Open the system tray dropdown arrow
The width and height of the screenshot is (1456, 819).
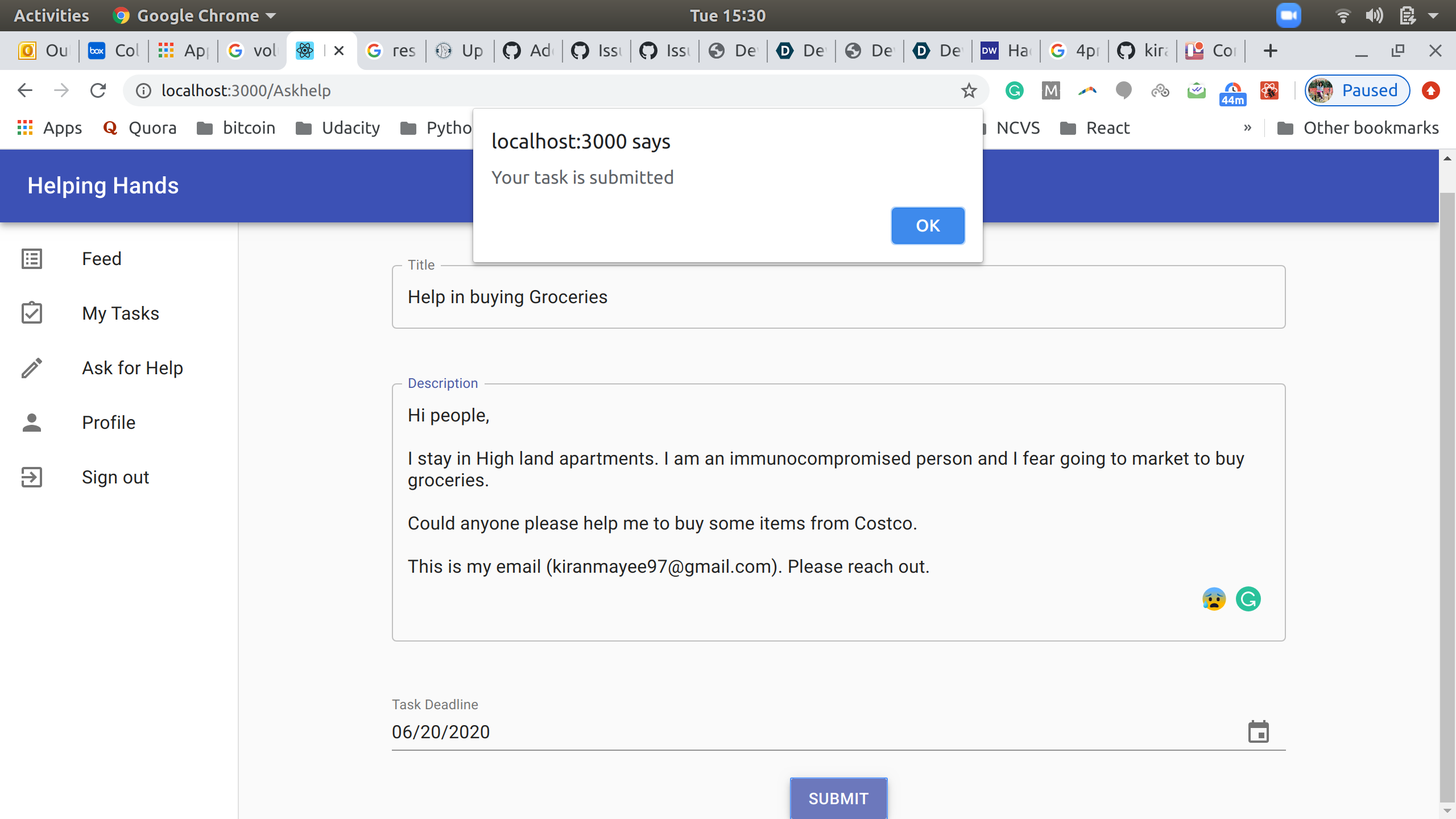click(x=1434, y=15)
